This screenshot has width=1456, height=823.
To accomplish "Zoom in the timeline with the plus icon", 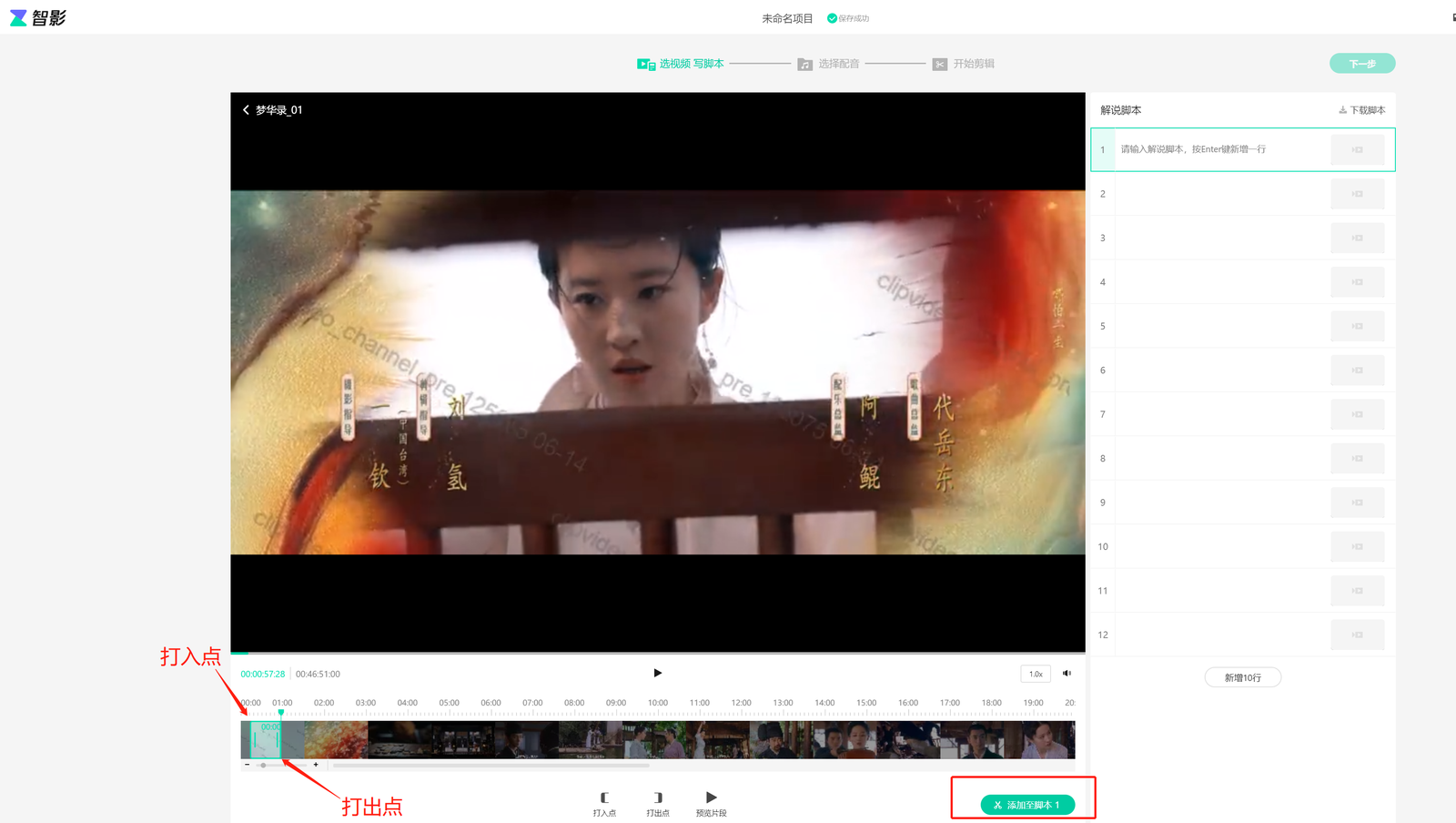I will [316, 765].
